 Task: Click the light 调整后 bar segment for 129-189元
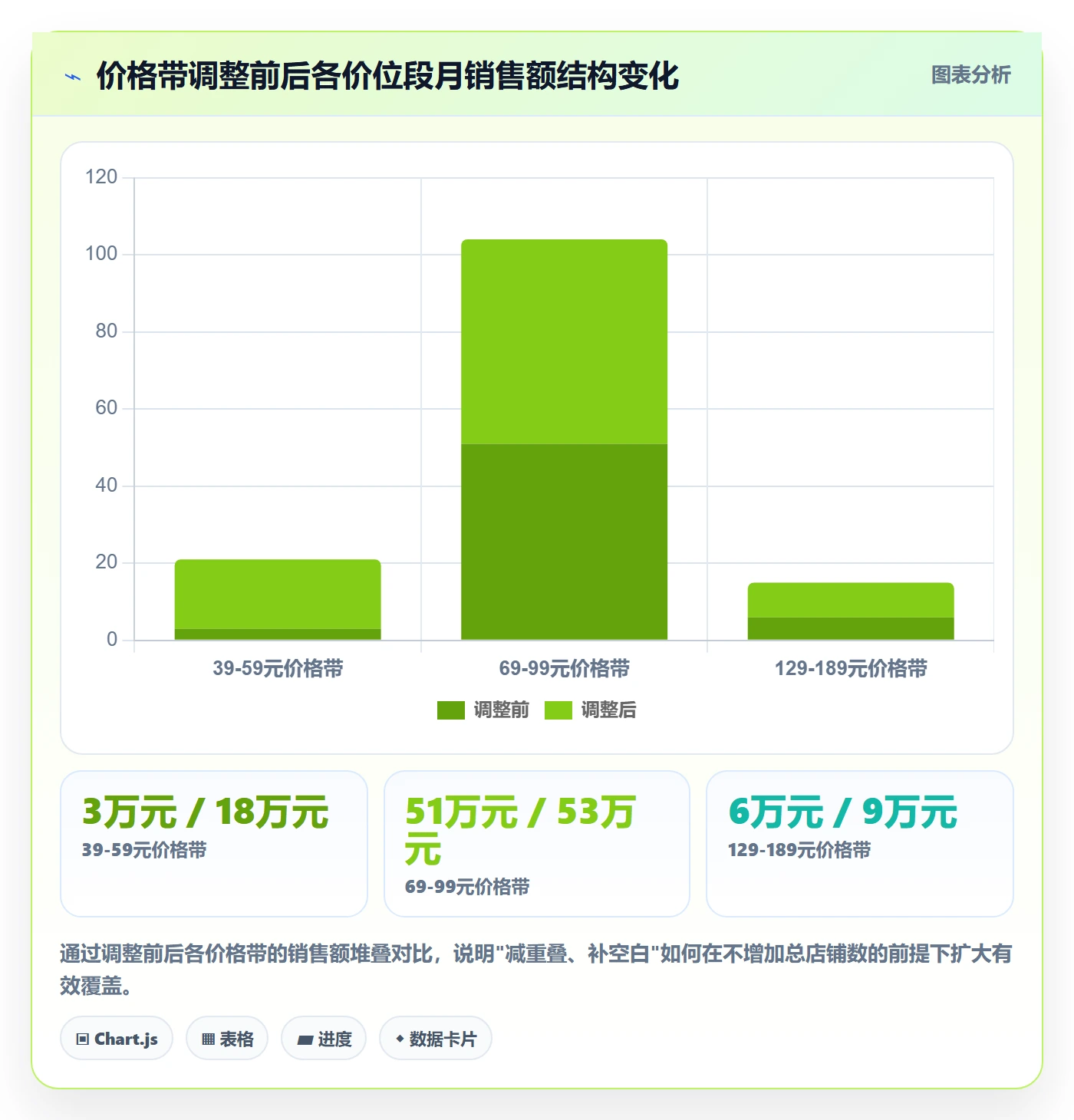(x=851, y=600)
